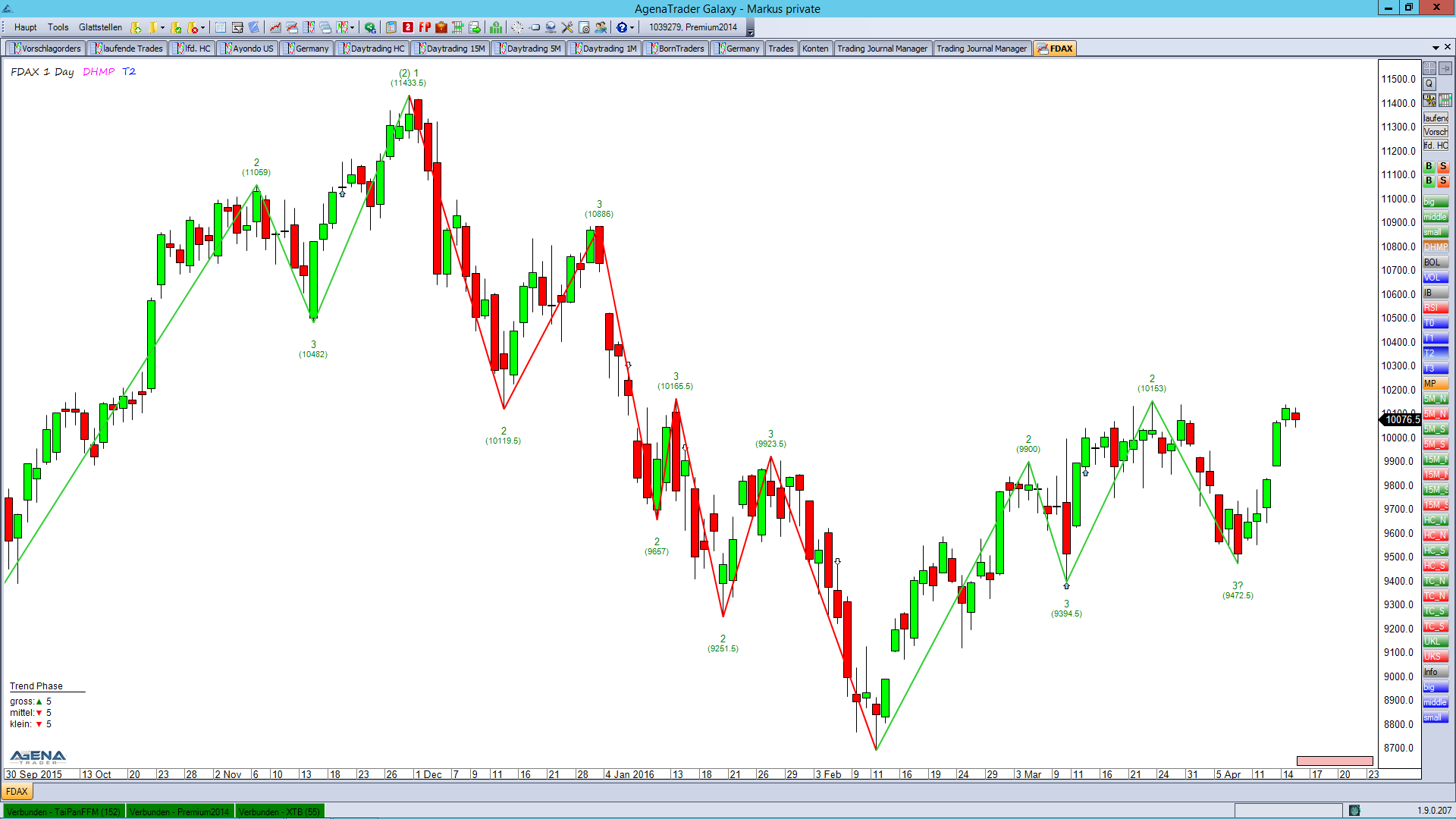Select the Daytrading HC tab

376,48
